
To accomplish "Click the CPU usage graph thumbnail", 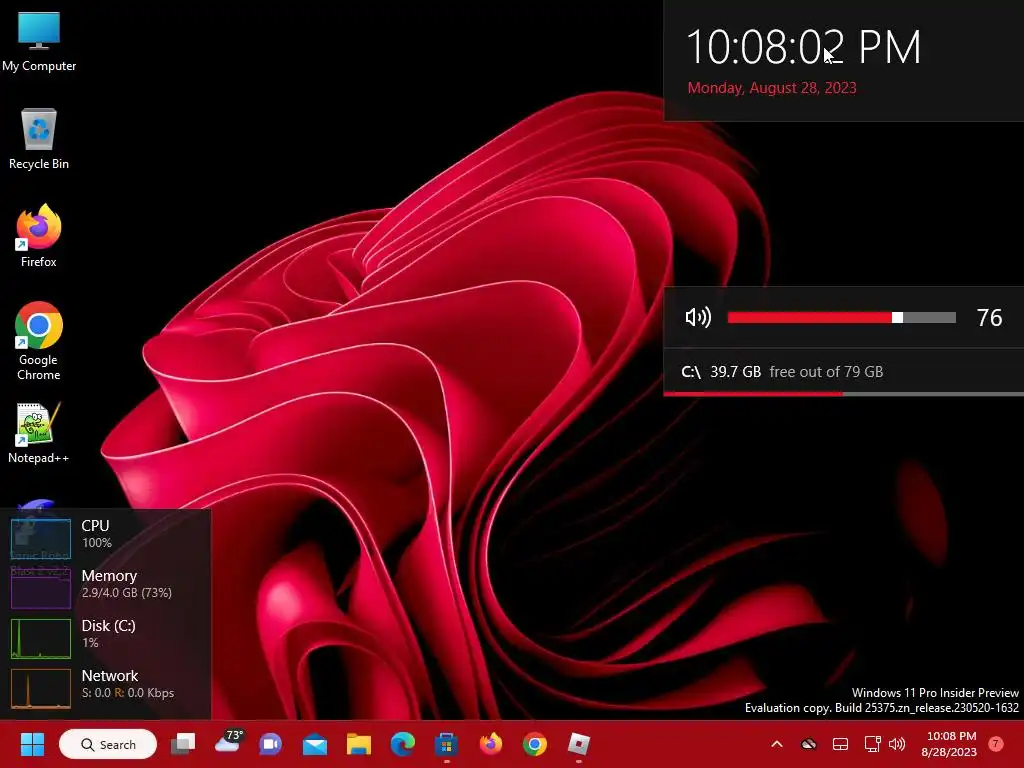I will tap(40, 539).
